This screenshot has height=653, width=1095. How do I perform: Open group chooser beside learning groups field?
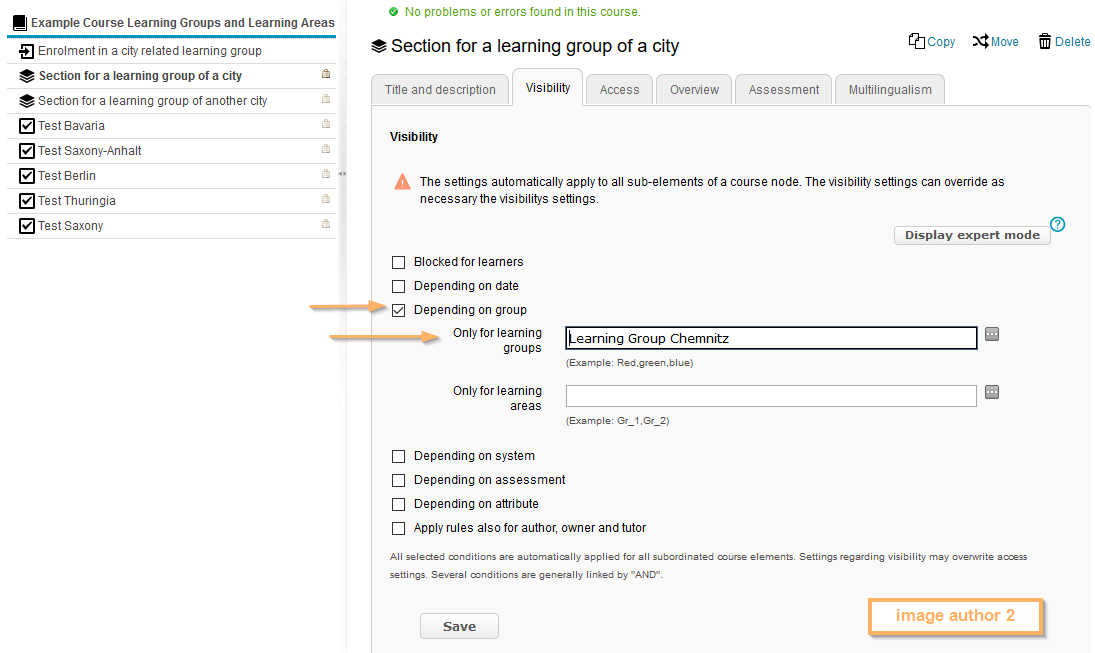click(x=992, y=335)
